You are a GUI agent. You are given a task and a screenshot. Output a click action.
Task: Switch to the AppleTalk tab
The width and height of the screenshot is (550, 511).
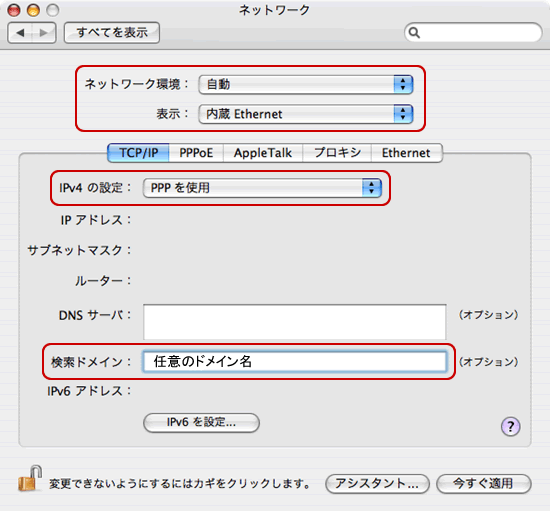click(263, 153)
